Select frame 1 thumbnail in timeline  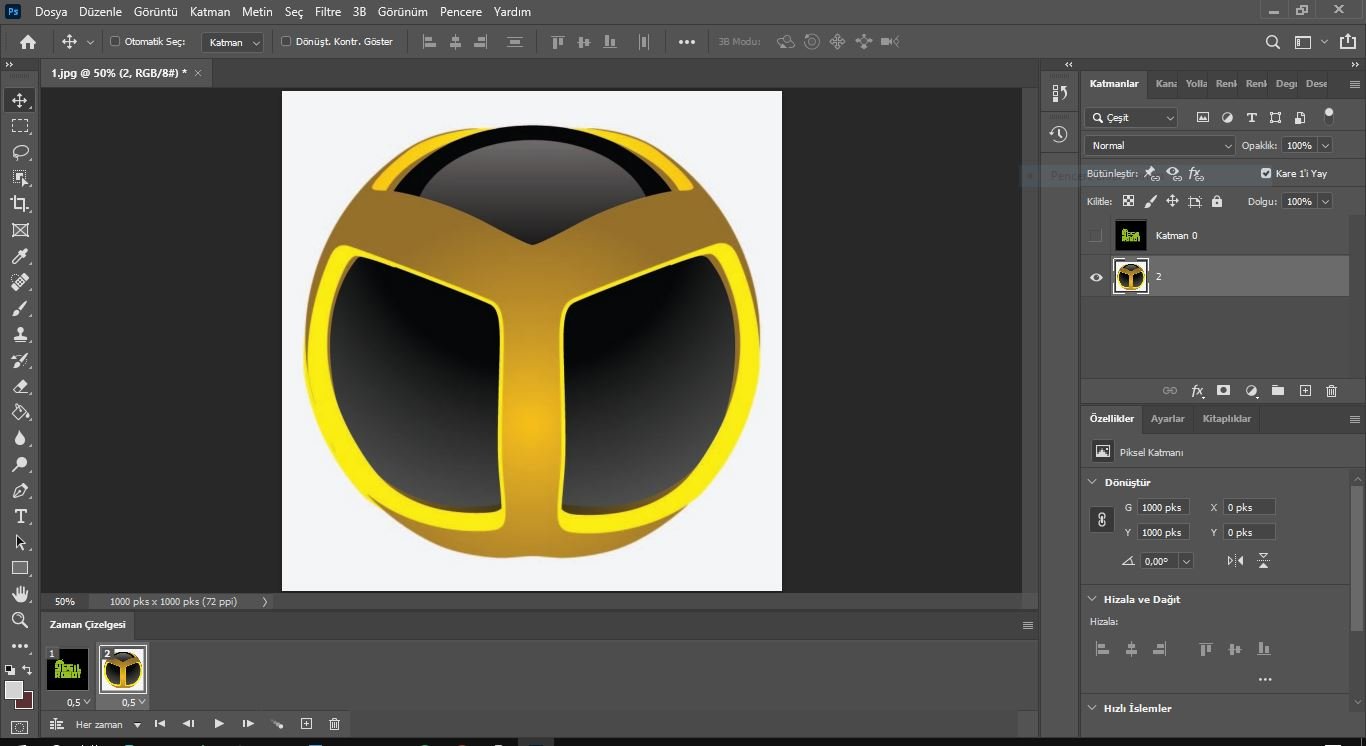[x=68, y=670]
